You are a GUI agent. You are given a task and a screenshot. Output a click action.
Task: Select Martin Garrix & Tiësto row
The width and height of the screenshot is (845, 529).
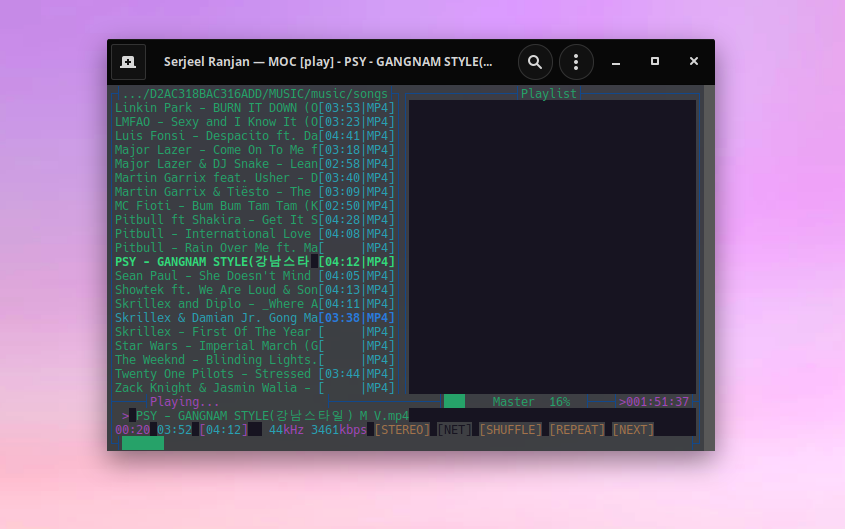point(254,192)
